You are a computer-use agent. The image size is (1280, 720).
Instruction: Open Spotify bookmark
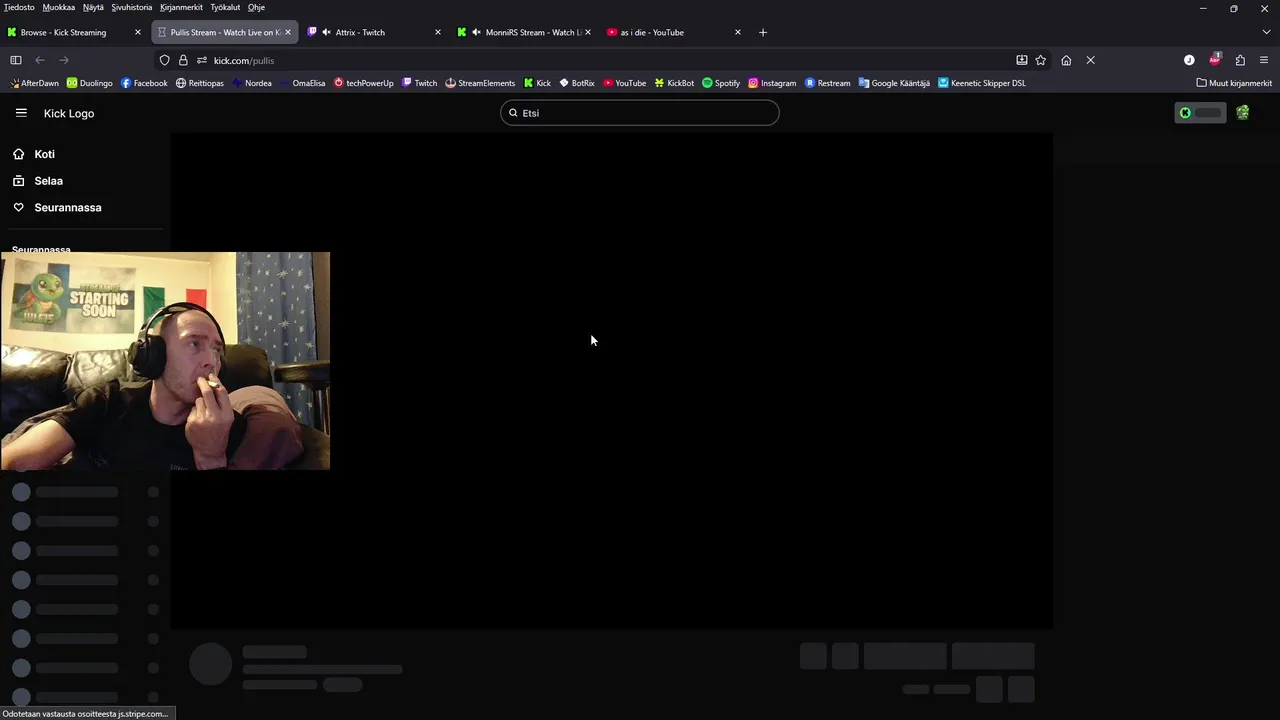coord(721,83)
